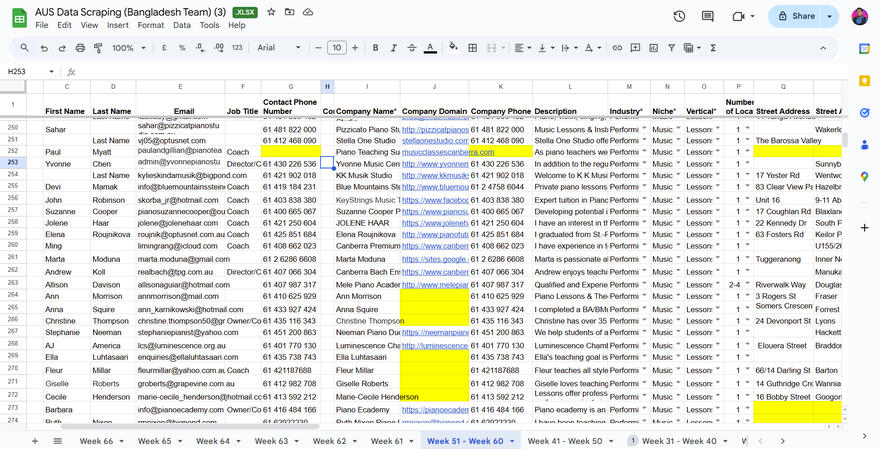The height and width of the screenshot is (449, 880).
Task: Increase decimal places
Action: (219, 48)
